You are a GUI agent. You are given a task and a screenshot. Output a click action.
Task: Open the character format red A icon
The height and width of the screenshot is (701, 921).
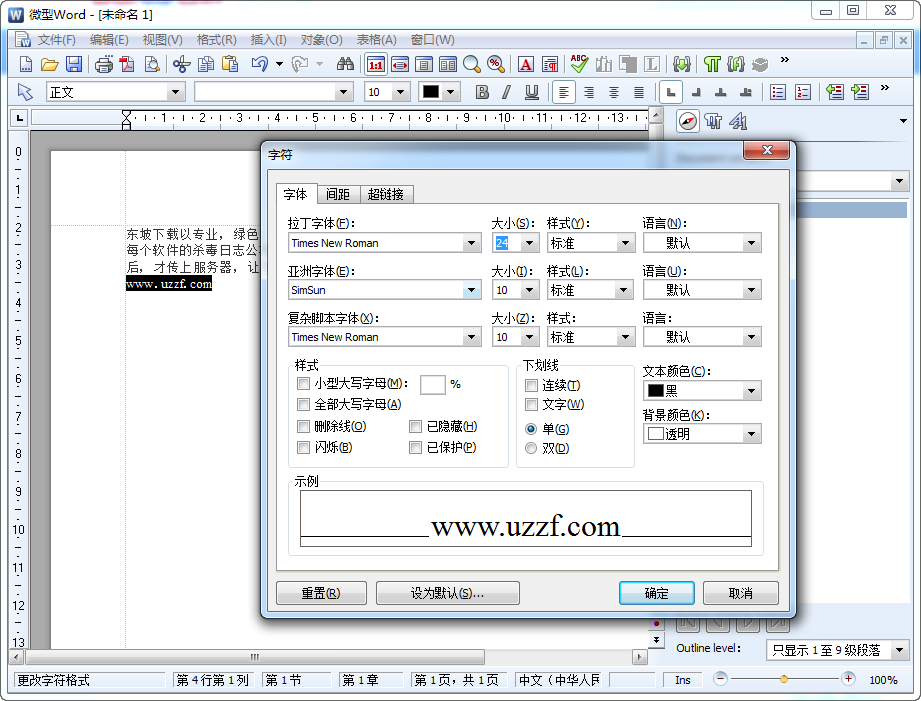[526, 64]
